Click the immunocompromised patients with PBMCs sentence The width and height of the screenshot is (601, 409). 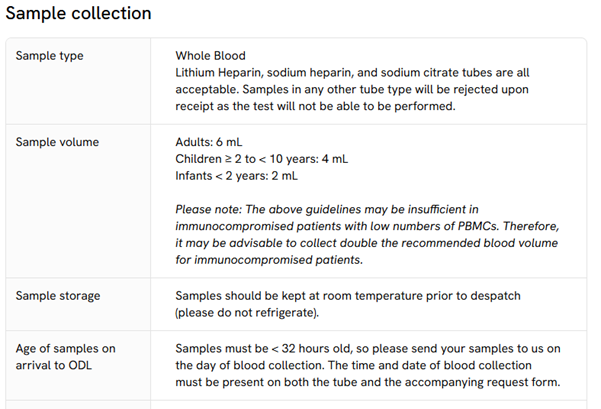367,226
